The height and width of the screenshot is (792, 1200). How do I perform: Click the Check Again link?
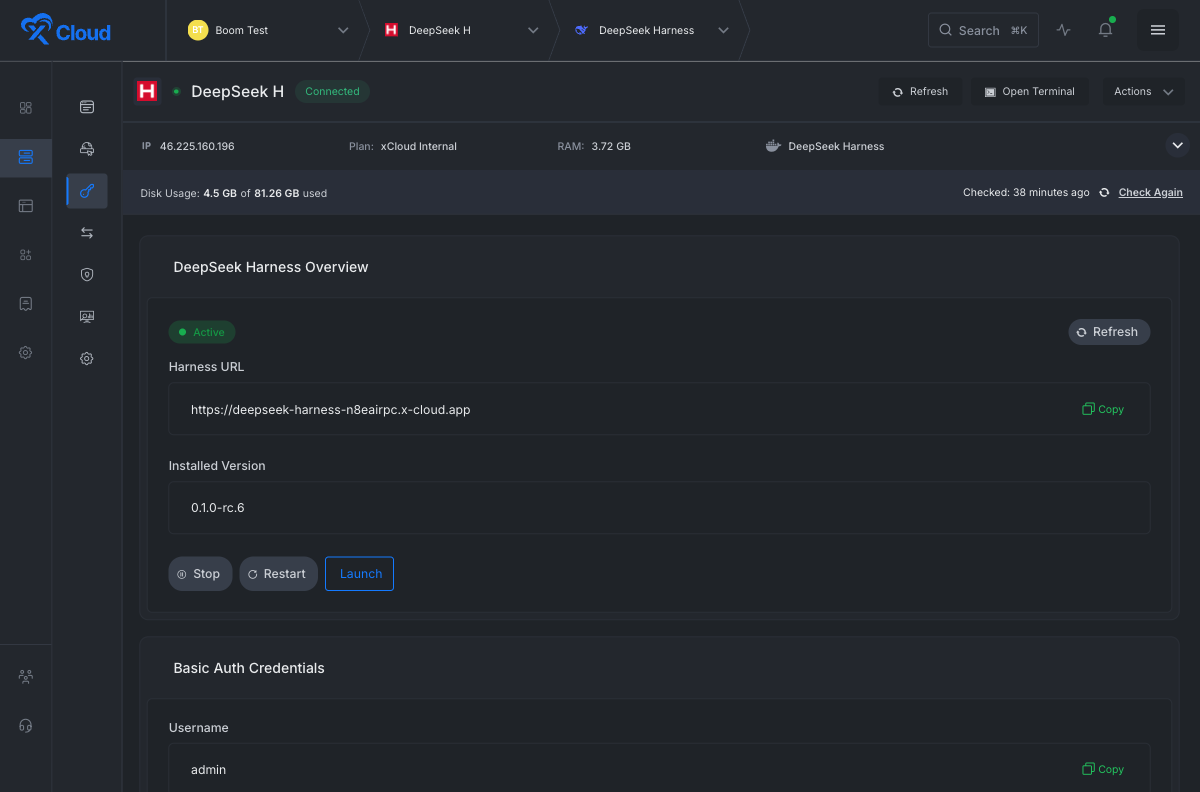1150,193
